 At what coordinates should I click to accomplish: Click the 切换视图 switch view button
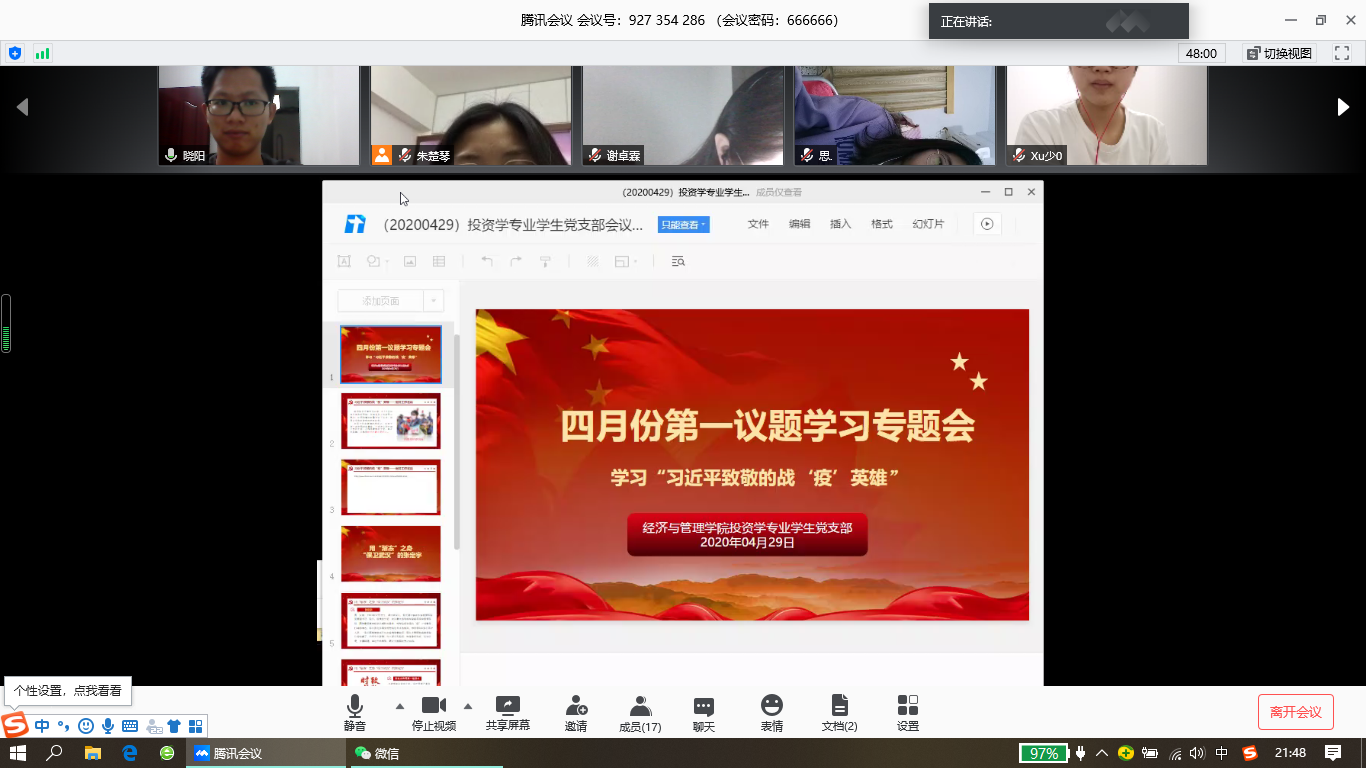tap(1279, 53)
